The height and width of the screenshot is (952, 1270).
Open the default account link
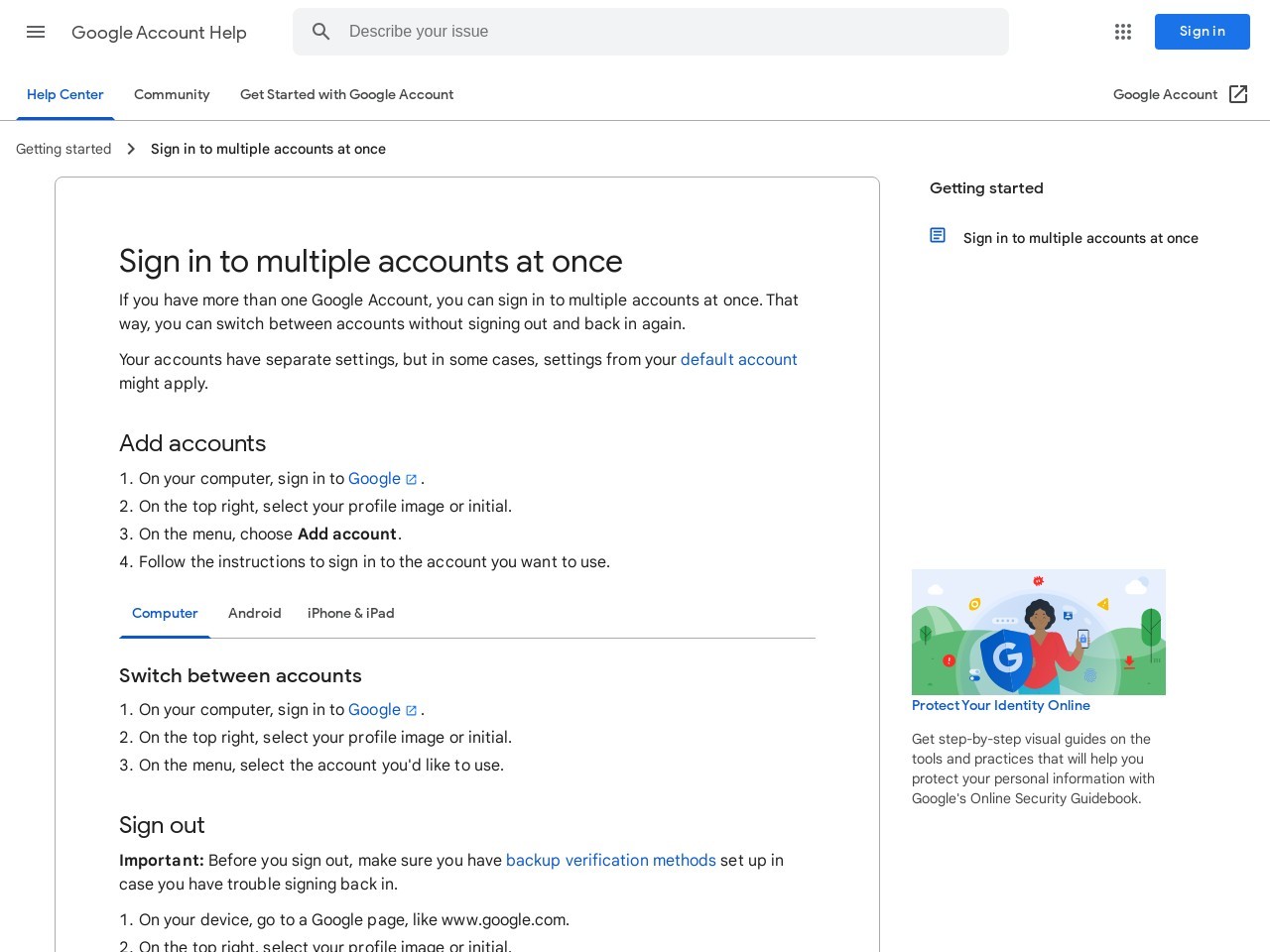(739, 359)
